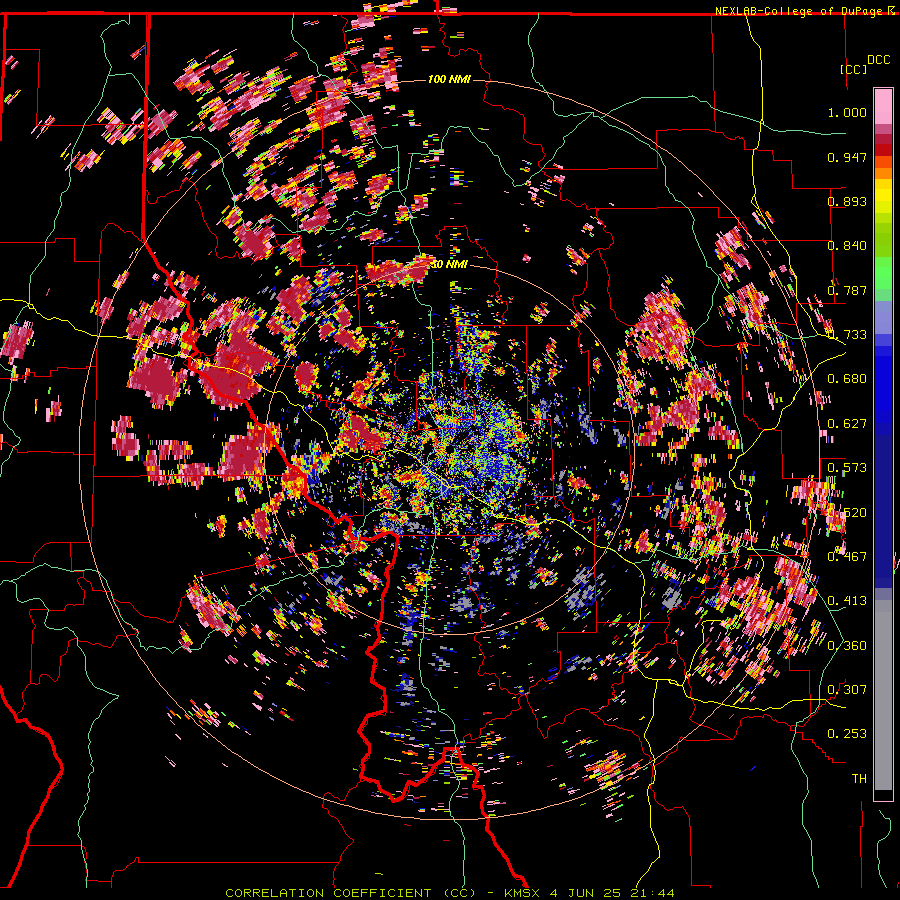Select the 0.787 legend value

847,290
